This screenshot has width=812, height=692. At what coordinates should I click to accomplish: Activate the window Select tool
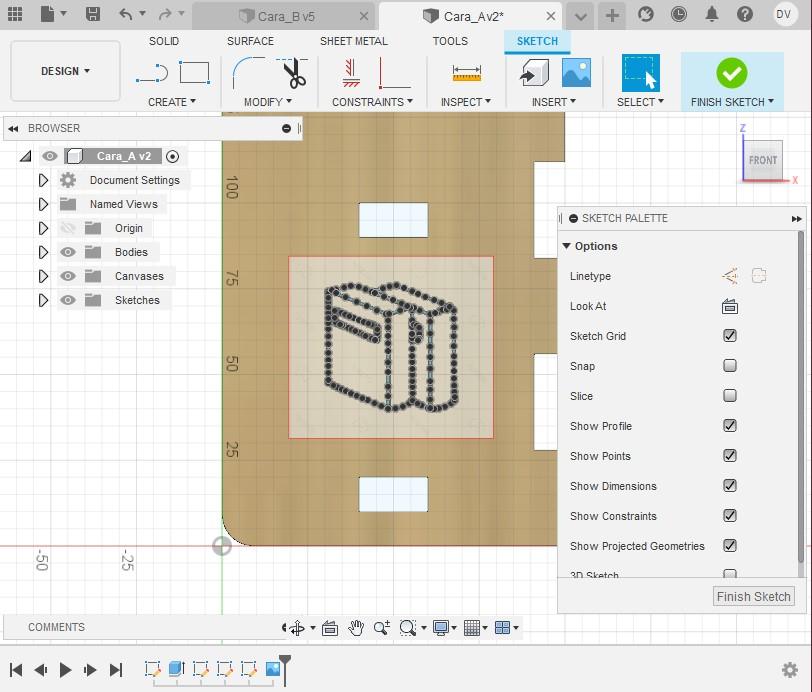[x=641, y=73]
